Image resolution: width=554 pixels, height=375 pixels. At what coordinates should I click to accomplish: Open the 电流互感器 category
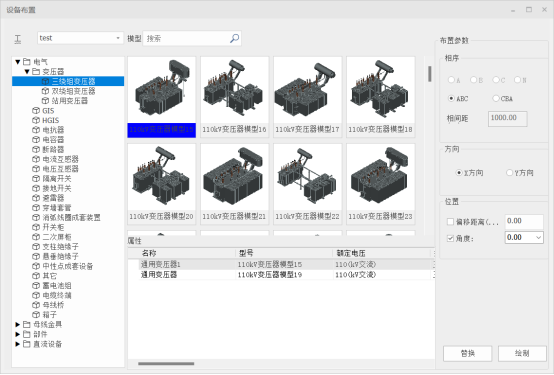(x=55, y=159)
